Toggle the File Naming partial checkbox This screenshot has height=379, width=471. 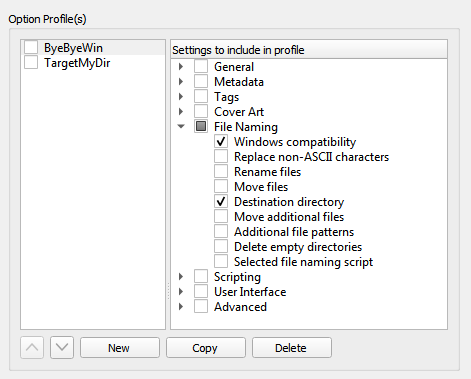coord(201,126)
